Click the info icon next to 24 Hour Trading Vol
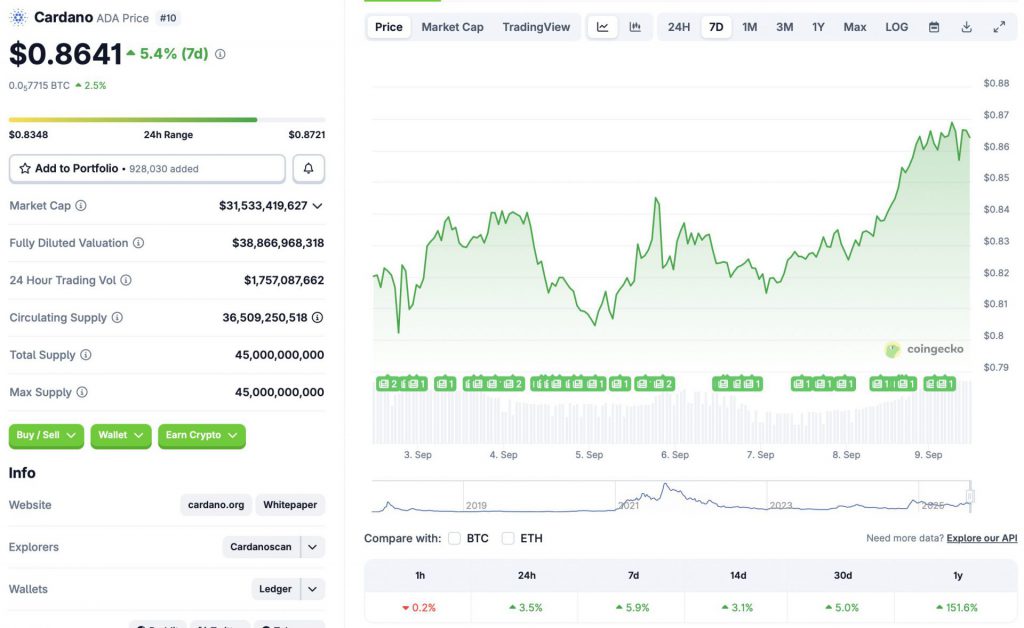Viewport: 1024px width, 628px height. tap(126, 280)
